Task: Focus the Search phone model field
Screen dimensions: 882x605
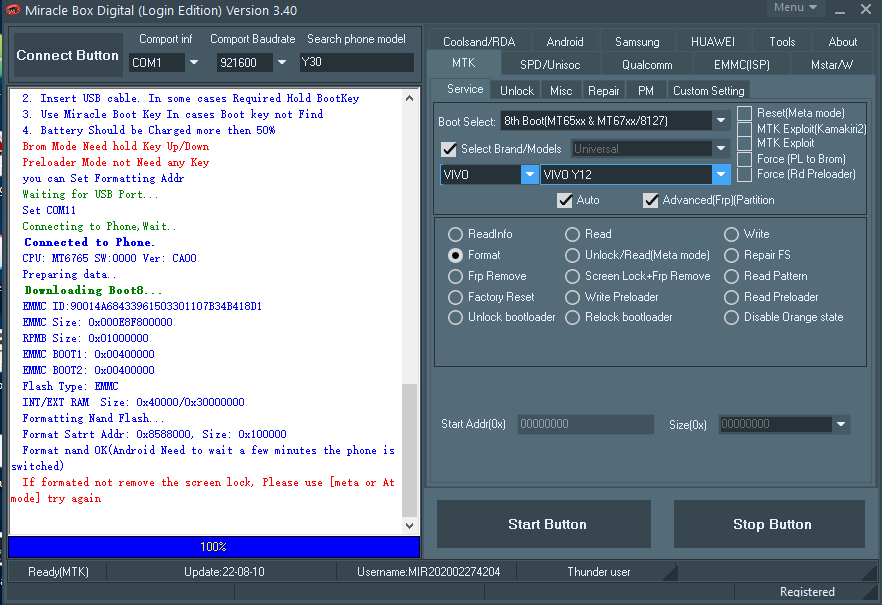Action: pyautogui.click(x=357, y=62)
